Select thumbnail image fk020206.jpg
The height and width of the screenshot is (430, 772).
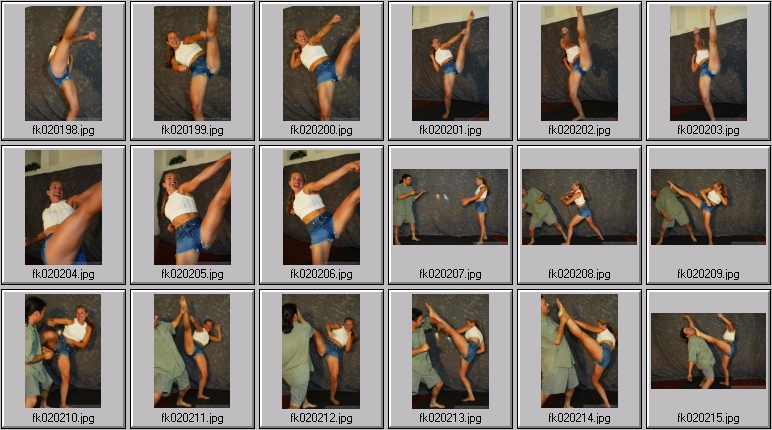coord(322,207)
